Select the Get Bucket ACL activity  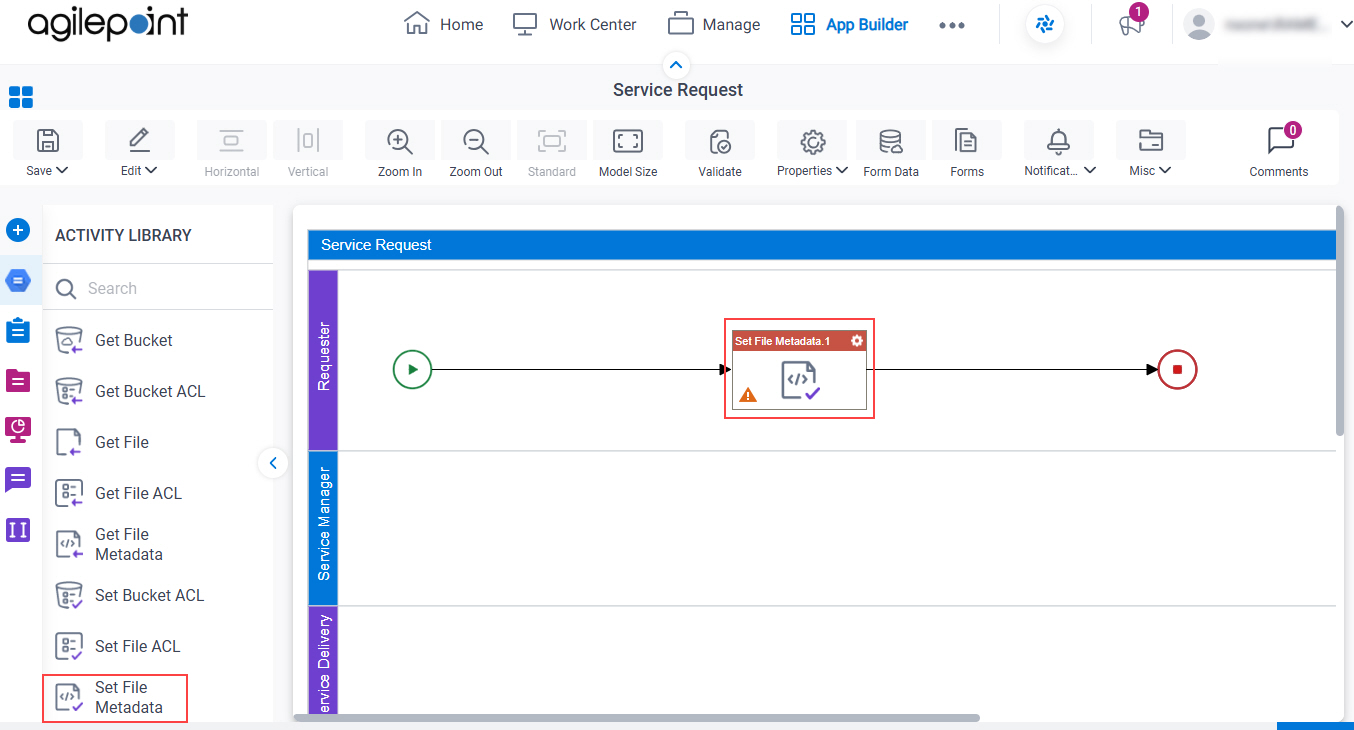(130, 391)
